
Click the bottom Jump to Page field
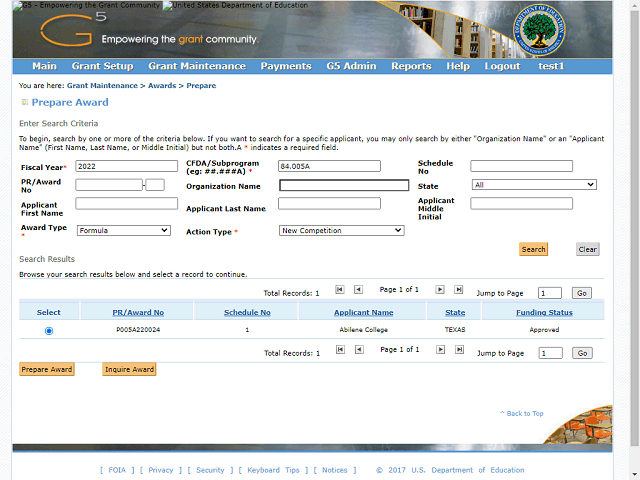click(551, 353)
